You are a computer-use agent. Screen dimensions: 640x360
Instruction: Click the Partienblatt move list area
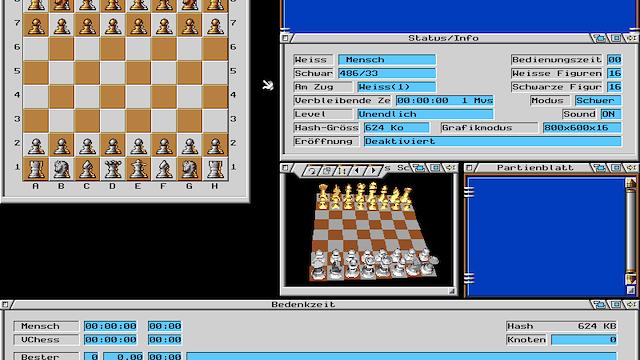pyautogui.click(x=546, y=236)
